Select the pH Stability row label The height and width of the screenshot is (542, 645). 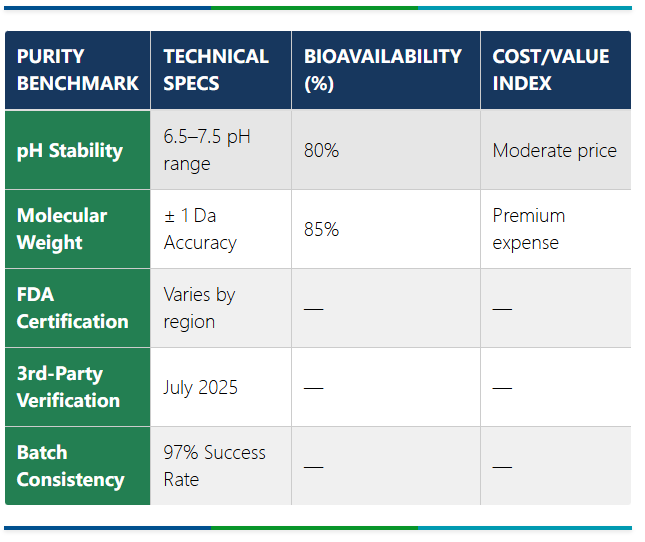tap(70, 151)
